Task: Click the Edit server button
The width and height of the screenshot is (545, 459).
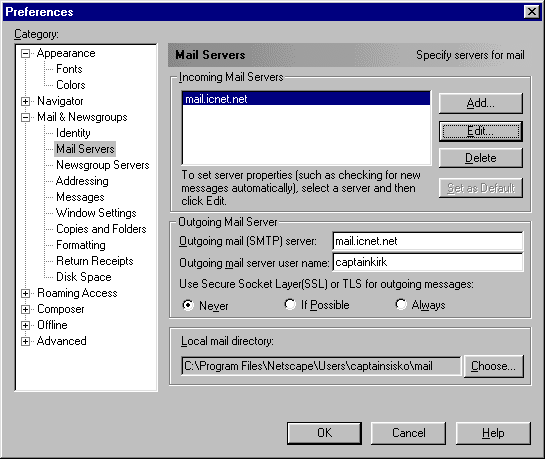Action: [x=481, y=131]
